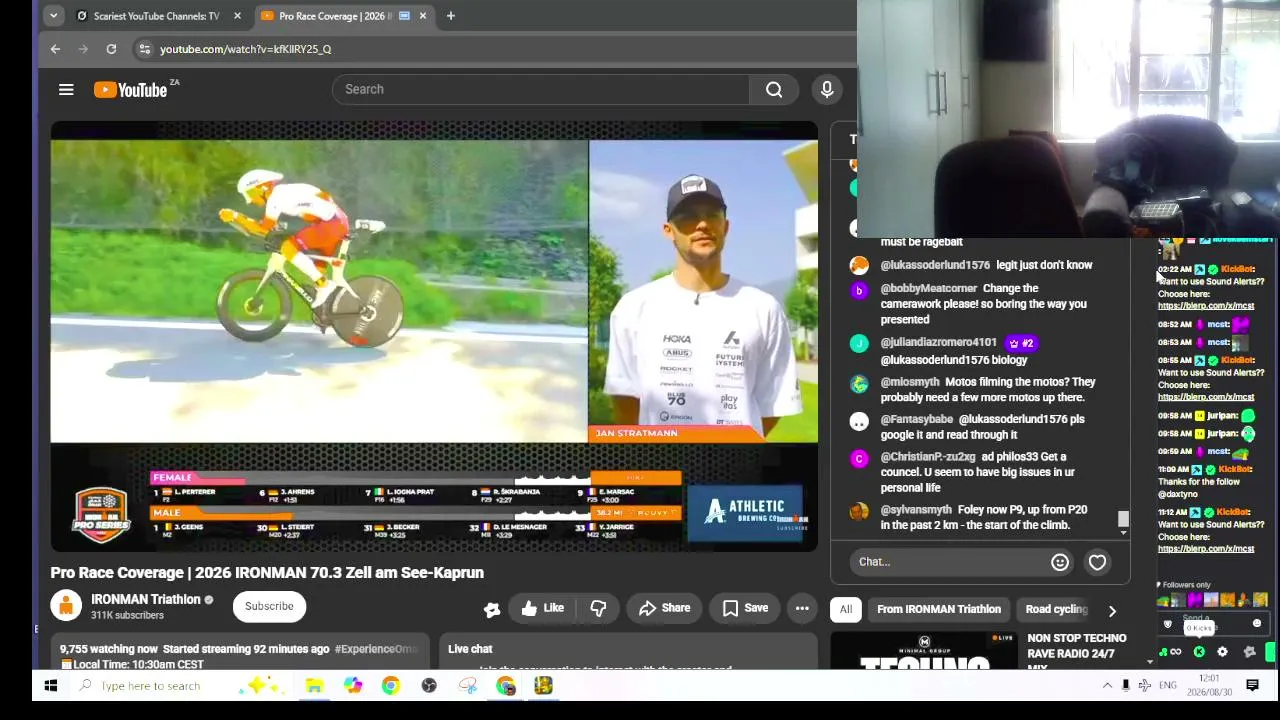
Task: Close the Pro Race Coverage tab
Action: pyautogui.click(x=423, y=16)
